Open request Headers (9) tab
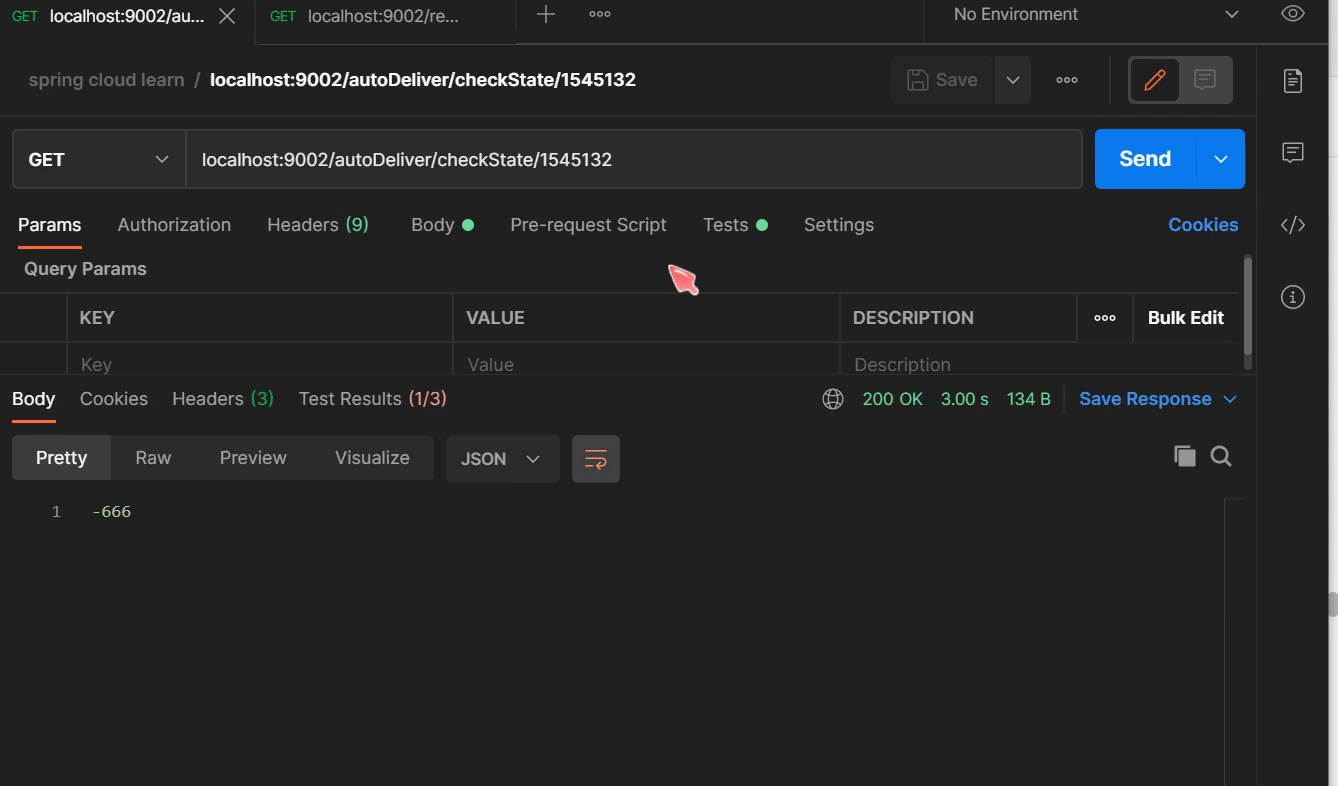Image resolution: width=1338 pixels, height=786 pixels. (318, 225)
